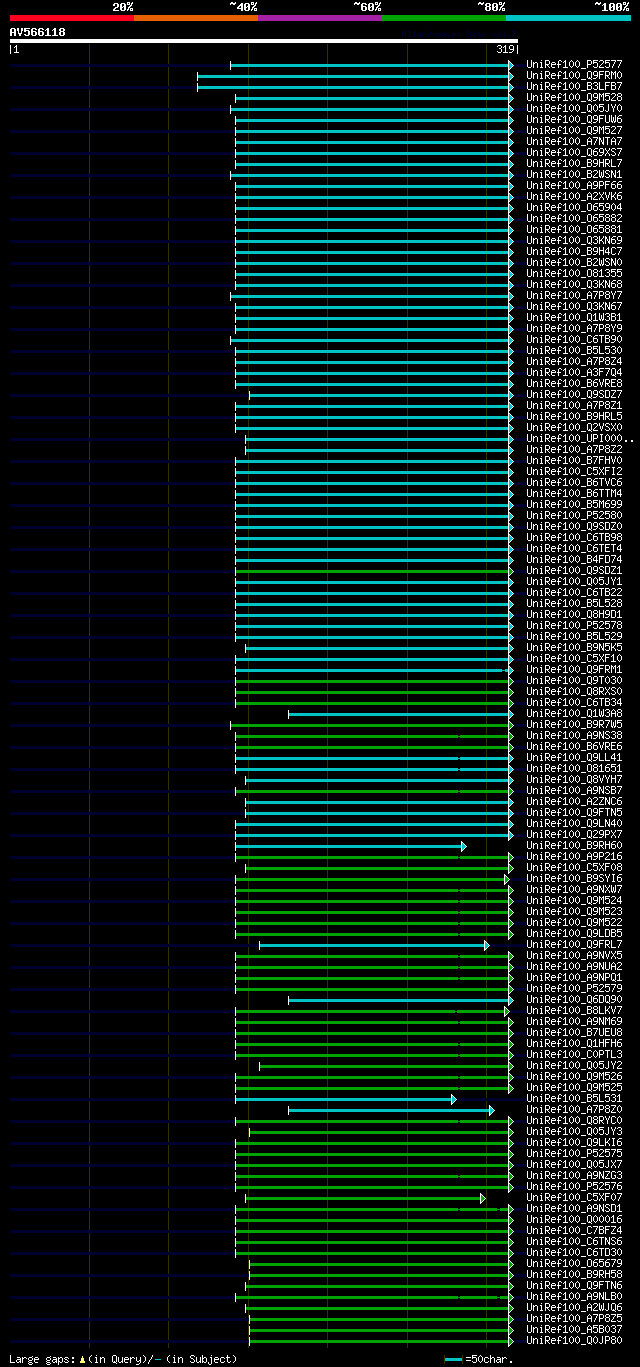The height and width of the screenshot is (1367, 640).
Task: Select label UniRef100_Q00016
Action: point(574,1220)
